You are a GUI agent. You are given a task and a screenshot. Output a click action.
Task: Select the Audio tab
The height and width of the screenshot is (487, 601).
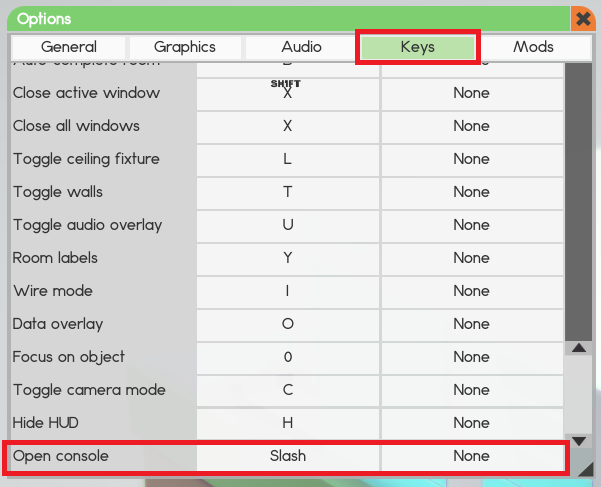point(301,47)
